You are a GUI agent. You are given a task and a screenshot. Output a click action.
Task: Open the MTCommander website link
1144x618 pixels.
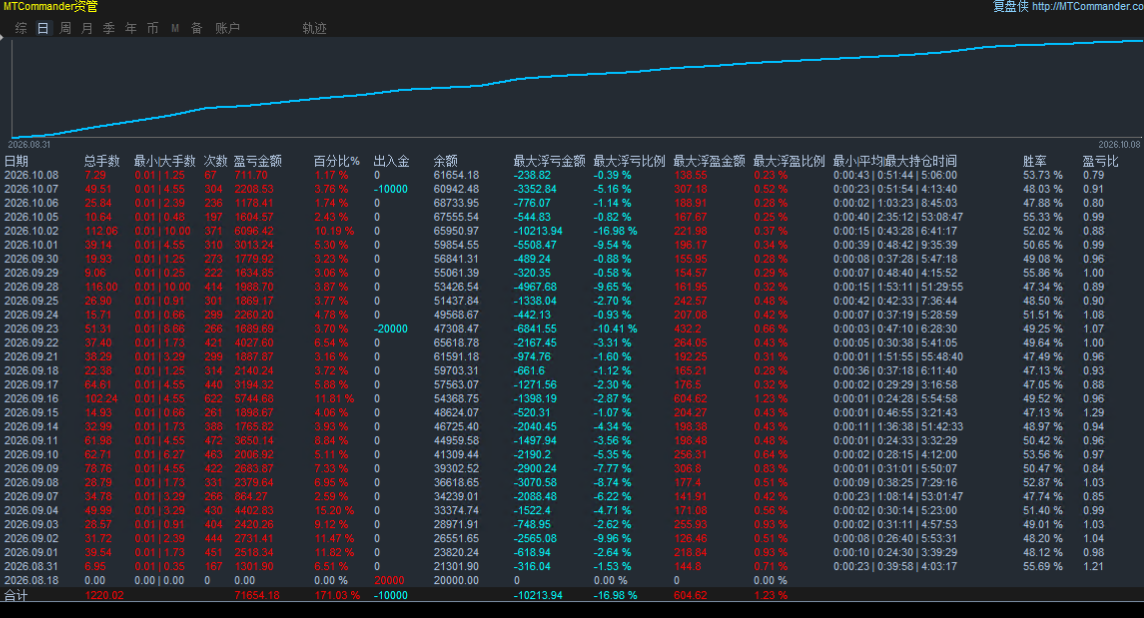click(x=1088, y=7)
